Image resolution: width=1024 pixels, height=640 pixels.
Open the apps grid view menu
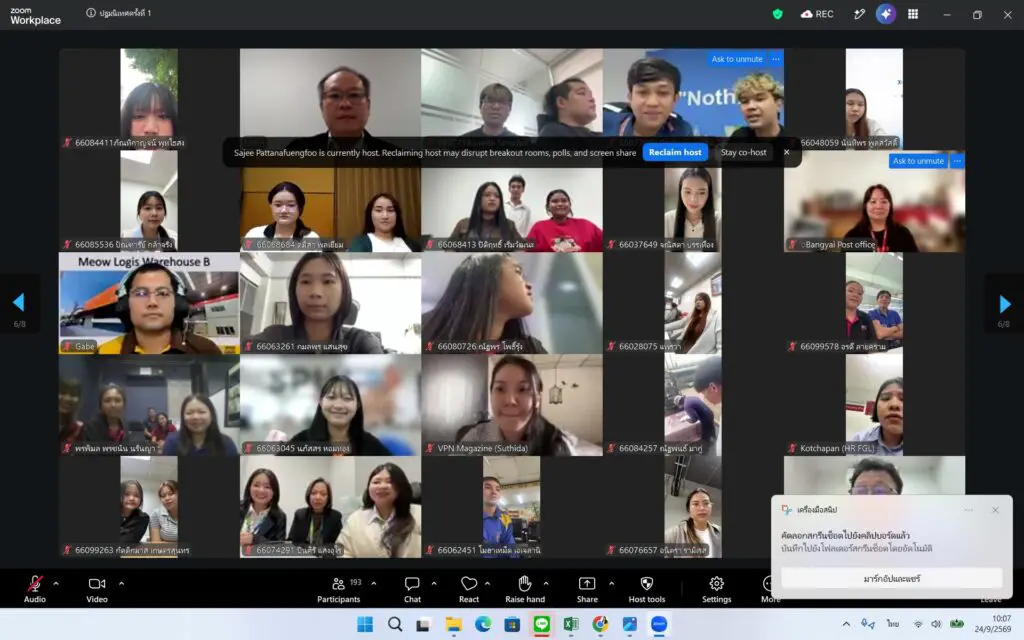(913, 14)
